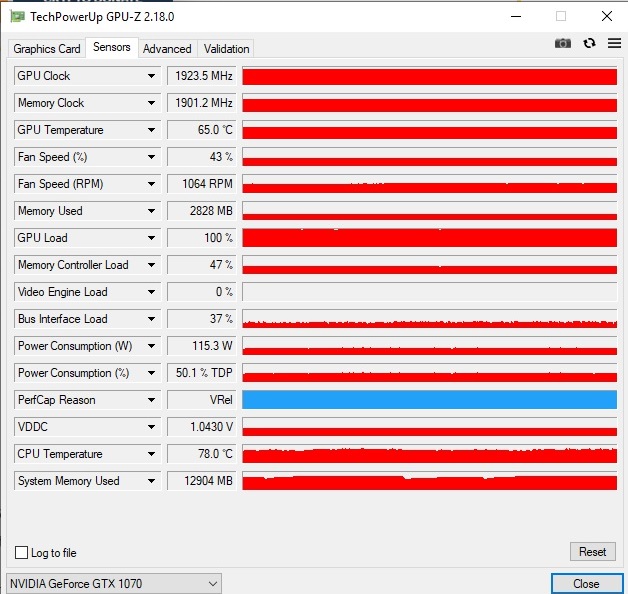Open the hamburger menu icon
The height and width of the screenshot is (594, 628).
click(x=614, y=43)
